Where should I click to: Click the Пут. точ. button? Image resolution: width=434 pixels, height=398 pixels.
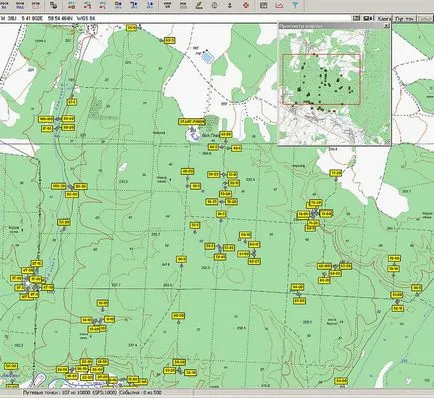404,19
